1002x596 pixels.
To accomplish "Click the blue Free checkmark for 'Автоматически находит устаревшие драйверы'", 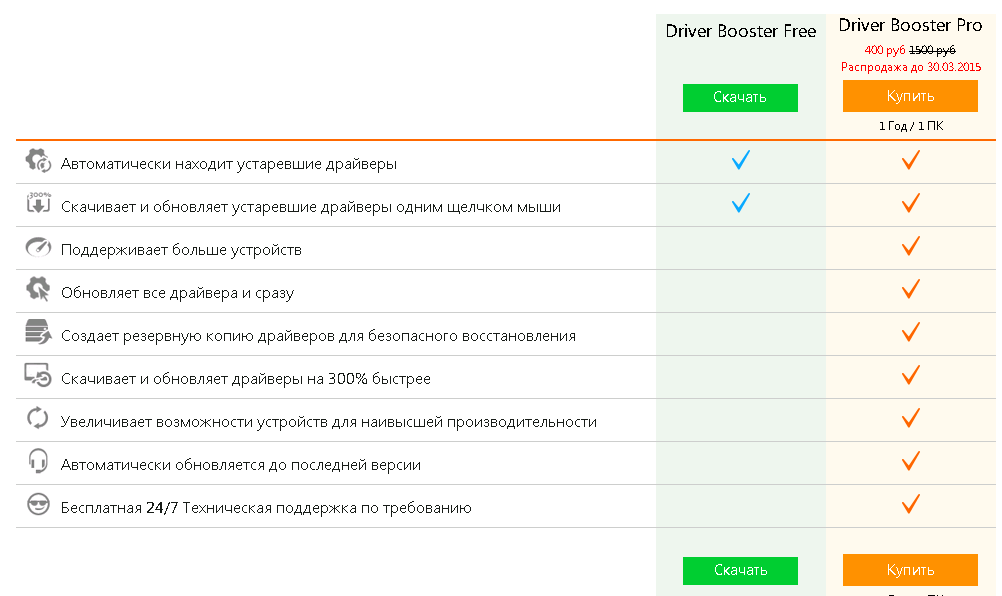I will (741, 160).
